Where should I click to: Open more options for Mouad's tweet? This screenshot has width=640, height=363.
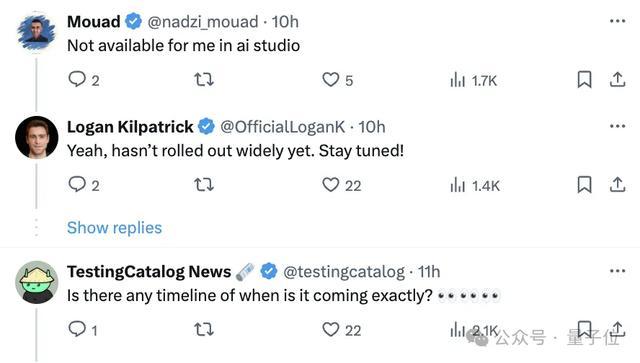coord(618,21)
